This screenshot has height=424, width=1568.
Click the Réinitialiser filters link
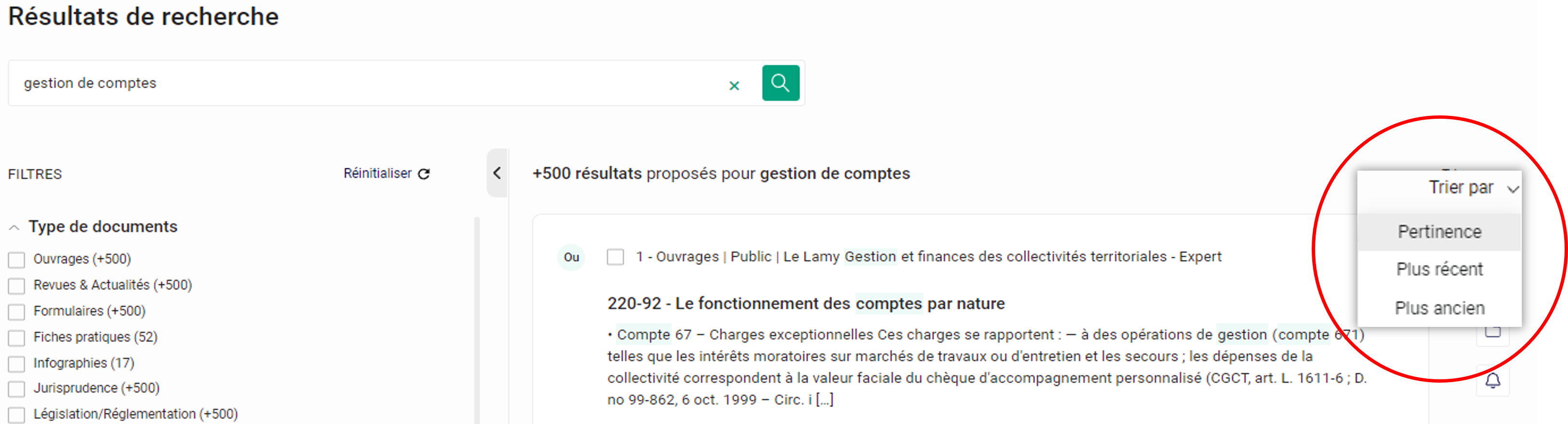click(377, 174)
